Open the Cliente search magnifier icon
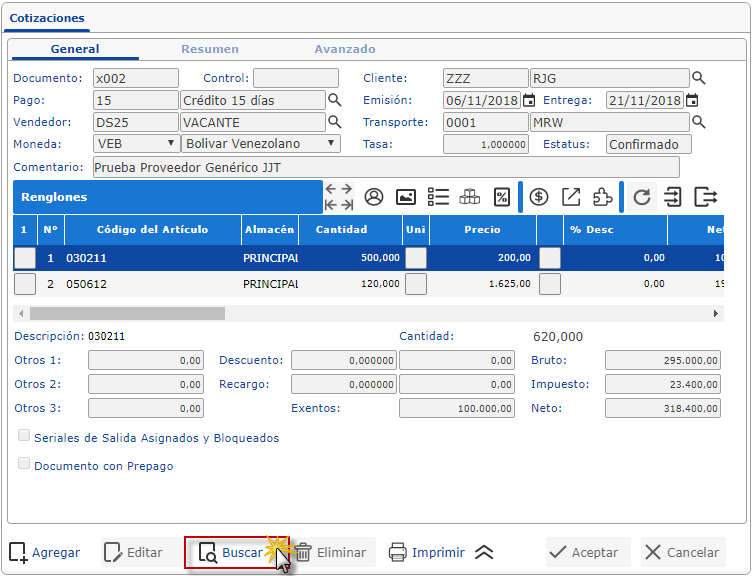754x576 pixels. [x=699, y=78]
